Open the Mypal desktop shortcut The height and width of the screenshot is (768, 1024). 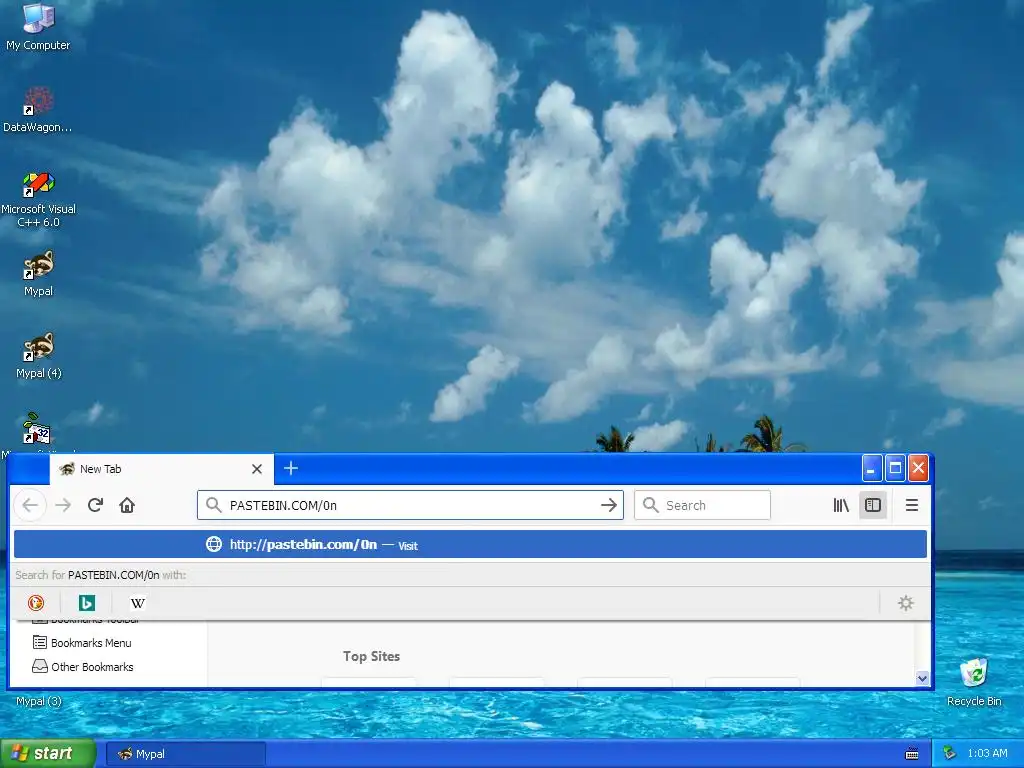[x=38, y=273]
